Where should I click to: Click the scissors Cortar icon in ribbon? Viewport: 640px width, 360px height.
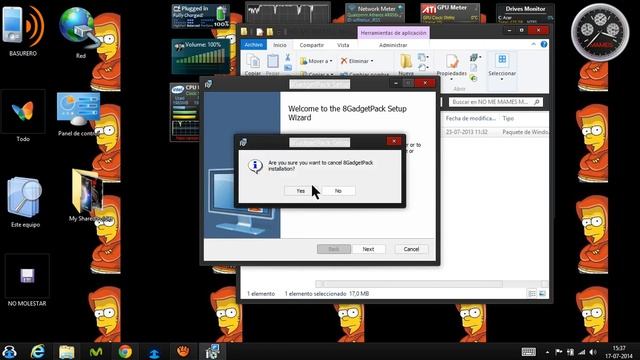[288, 58]
